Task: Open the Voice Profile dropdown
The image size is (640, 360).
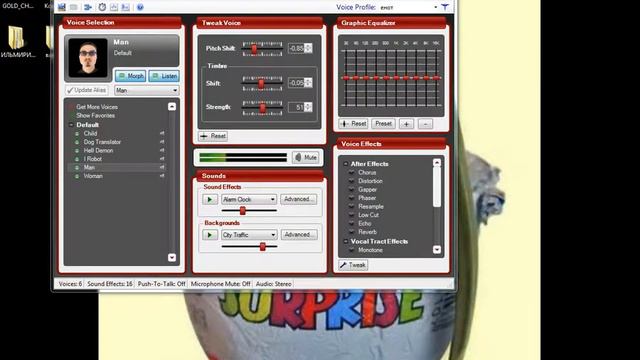Action: [x=436, y=7]
